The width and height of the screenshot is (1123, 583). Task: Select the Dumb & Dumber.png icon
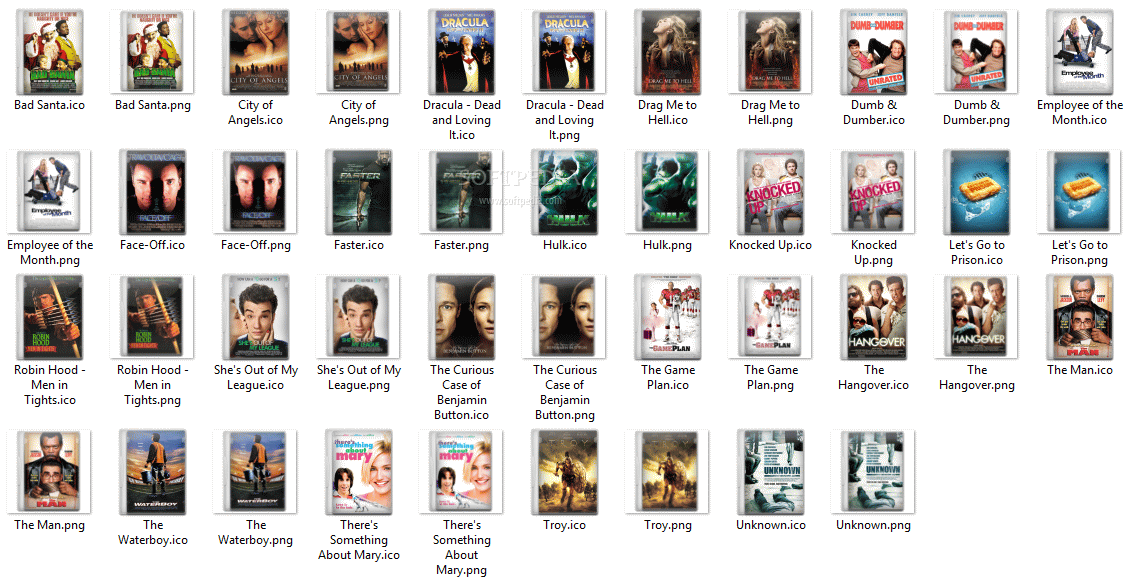pyautogui.click(x=976, y=52)
